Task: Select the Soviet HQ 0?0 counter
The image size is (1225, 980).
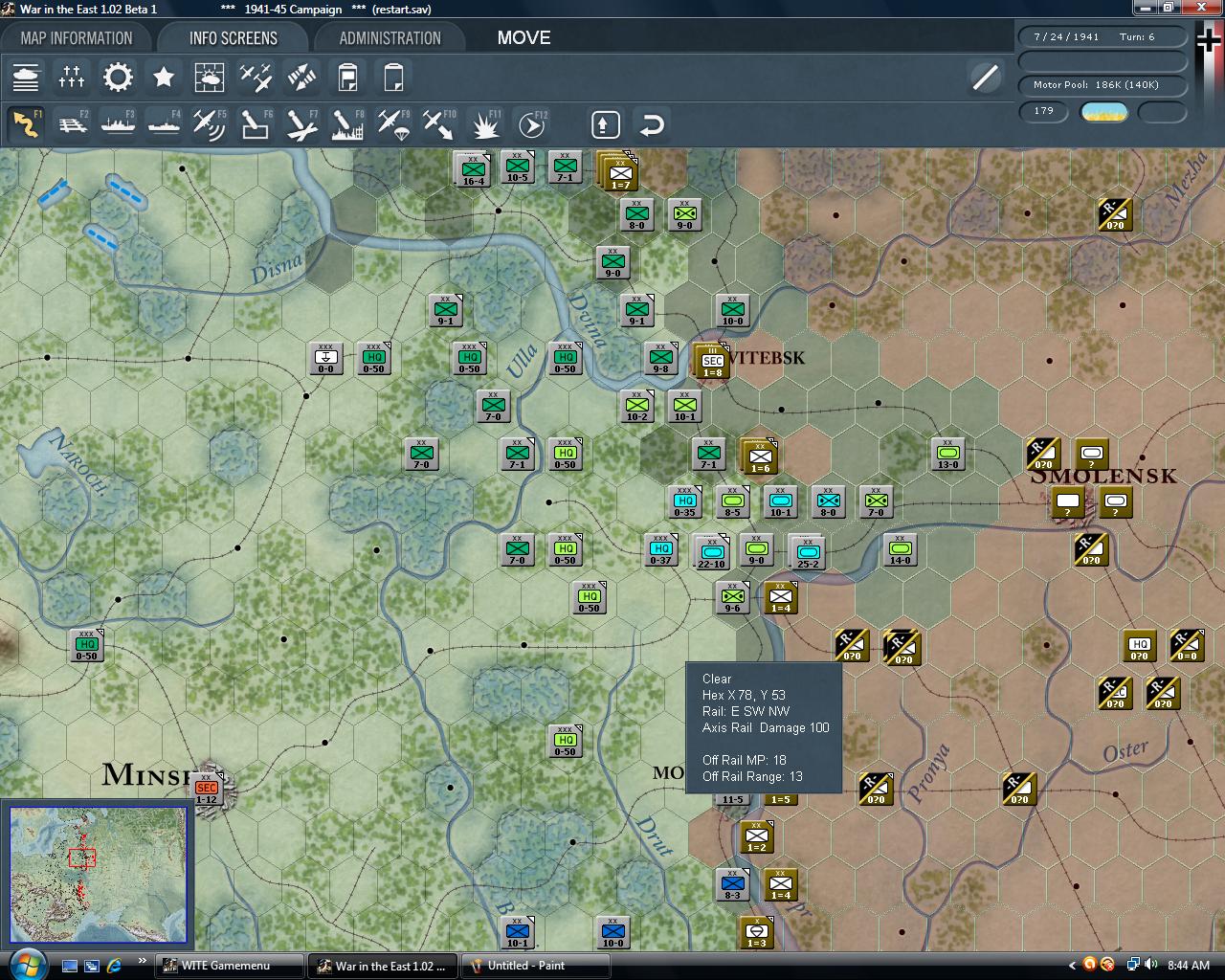Action: click(1140, 646)
